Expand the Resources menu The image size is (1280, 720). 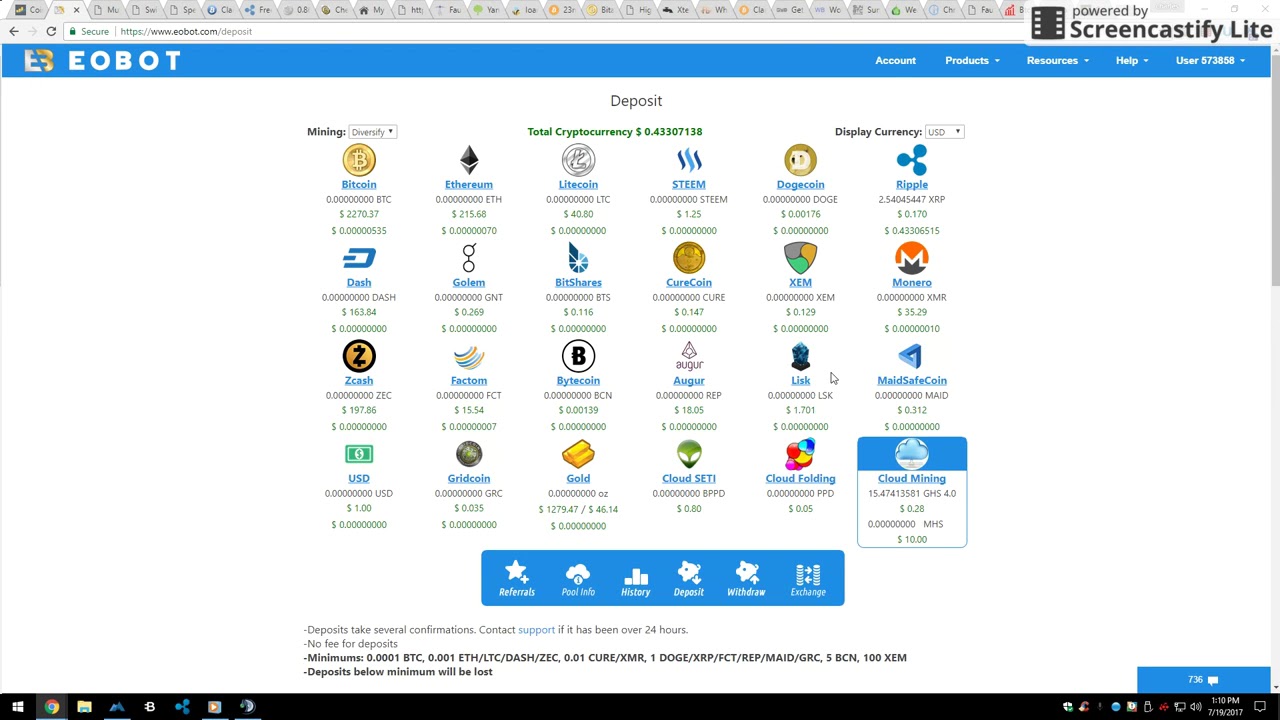(x=1058, y=60)
